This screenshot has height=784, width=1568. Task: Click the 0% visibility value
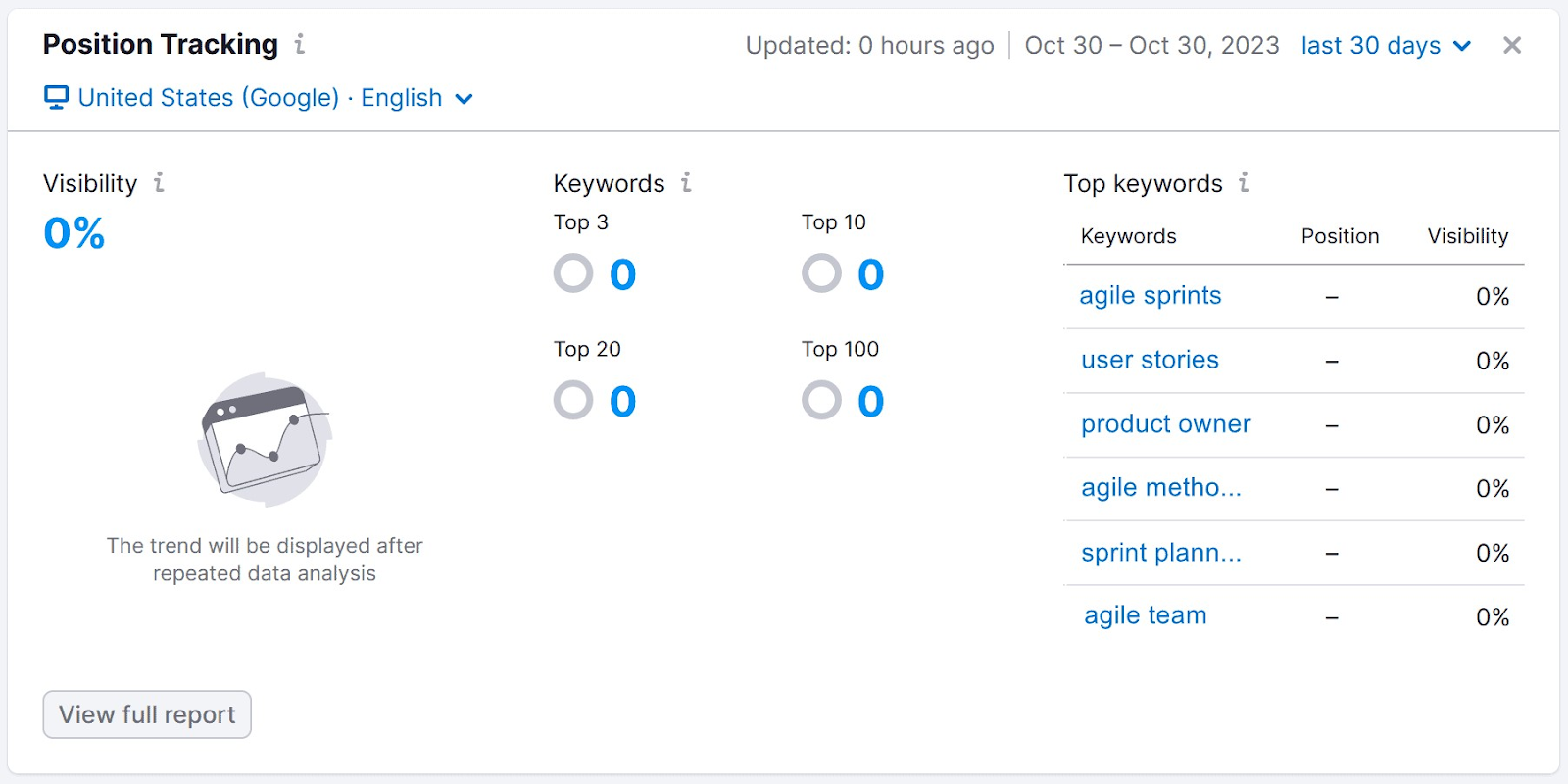pos(72,233)
